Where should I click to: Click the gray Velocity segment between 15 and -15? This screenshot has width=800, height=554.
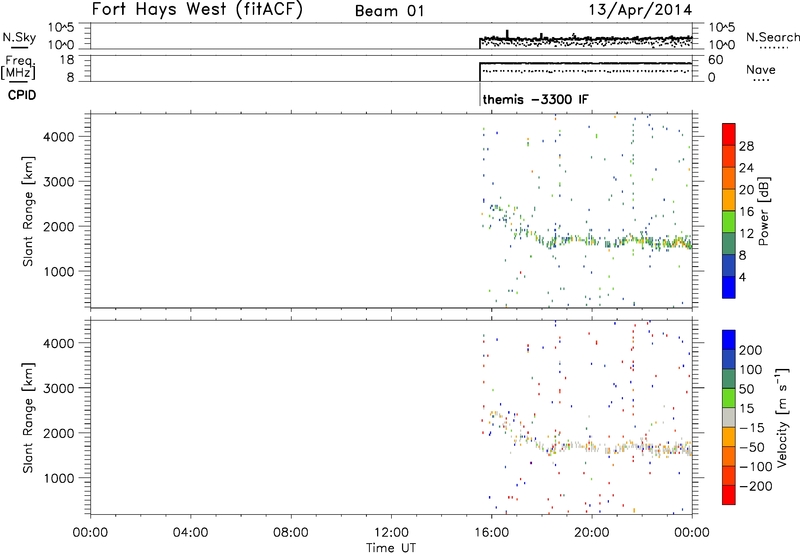click(x=729, y=418)
